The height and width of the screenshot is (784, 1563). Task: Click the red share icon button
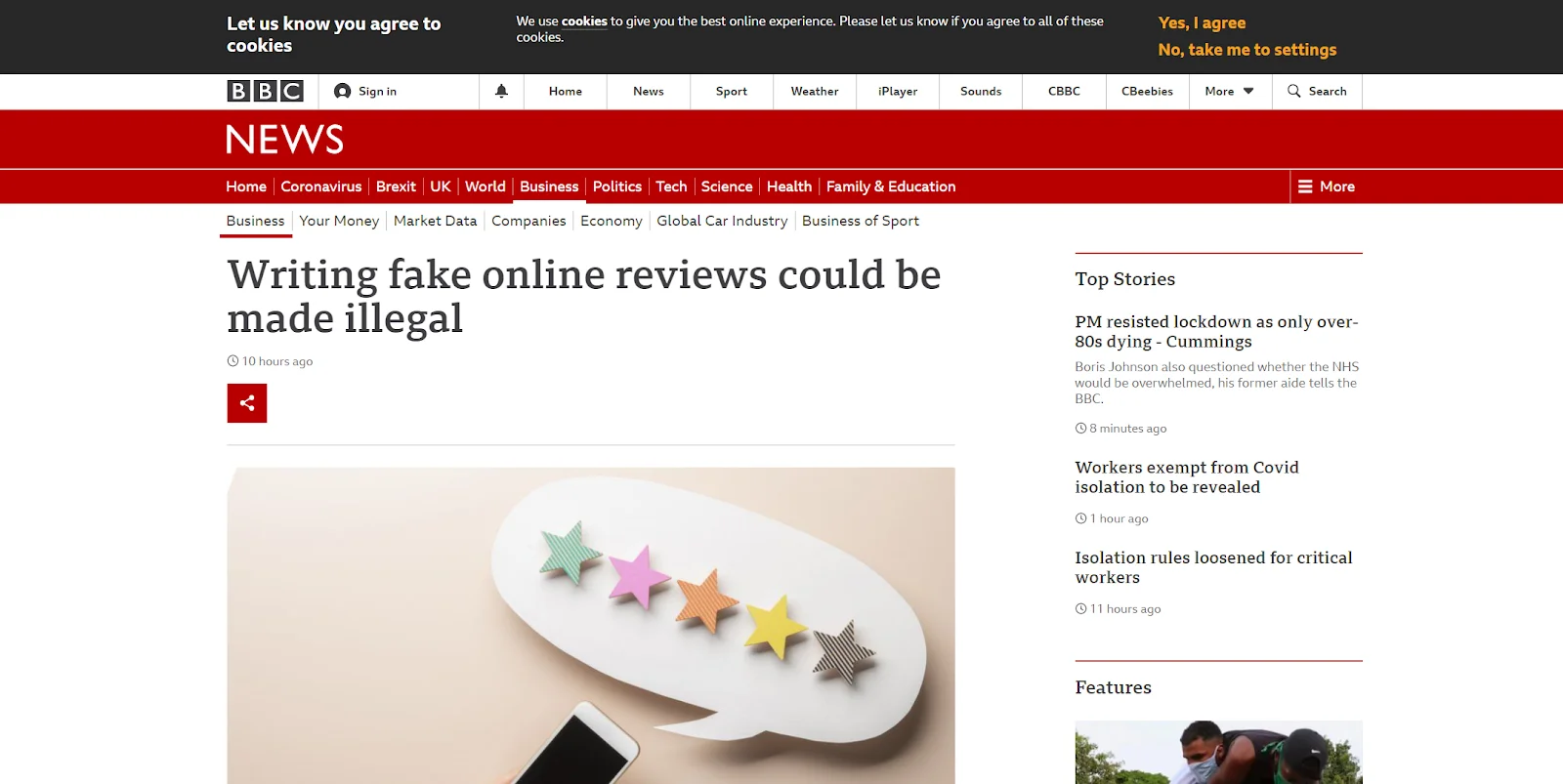247,402
